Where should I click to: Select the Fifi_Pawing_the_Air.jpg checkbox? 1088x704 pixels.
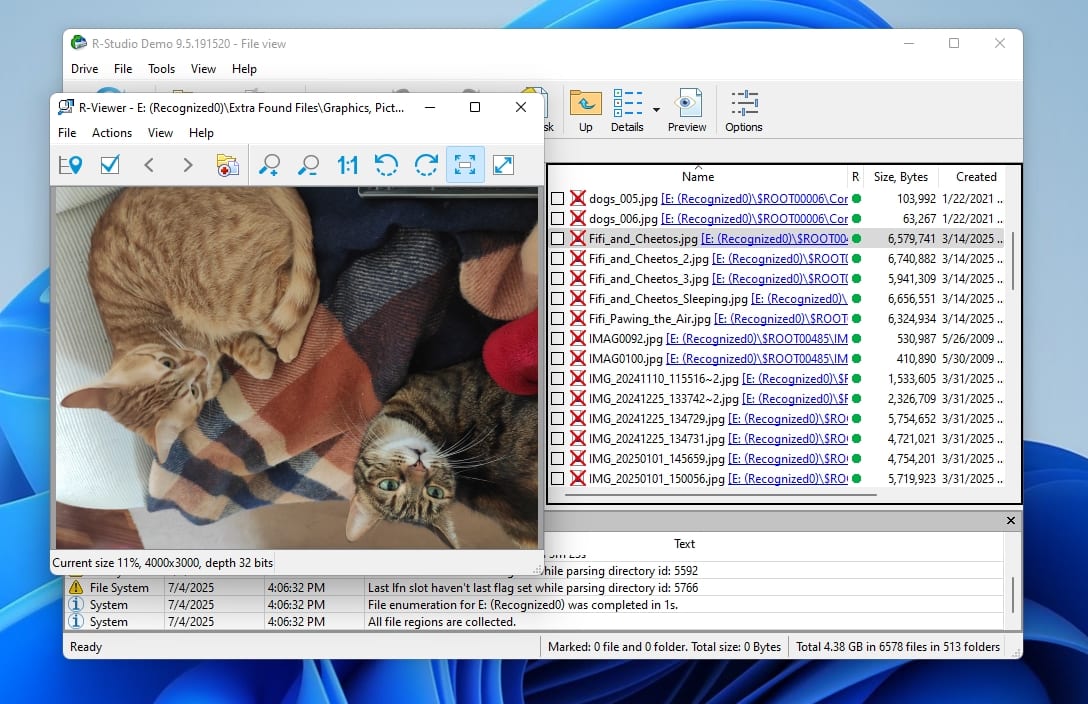tap(557, 318)
